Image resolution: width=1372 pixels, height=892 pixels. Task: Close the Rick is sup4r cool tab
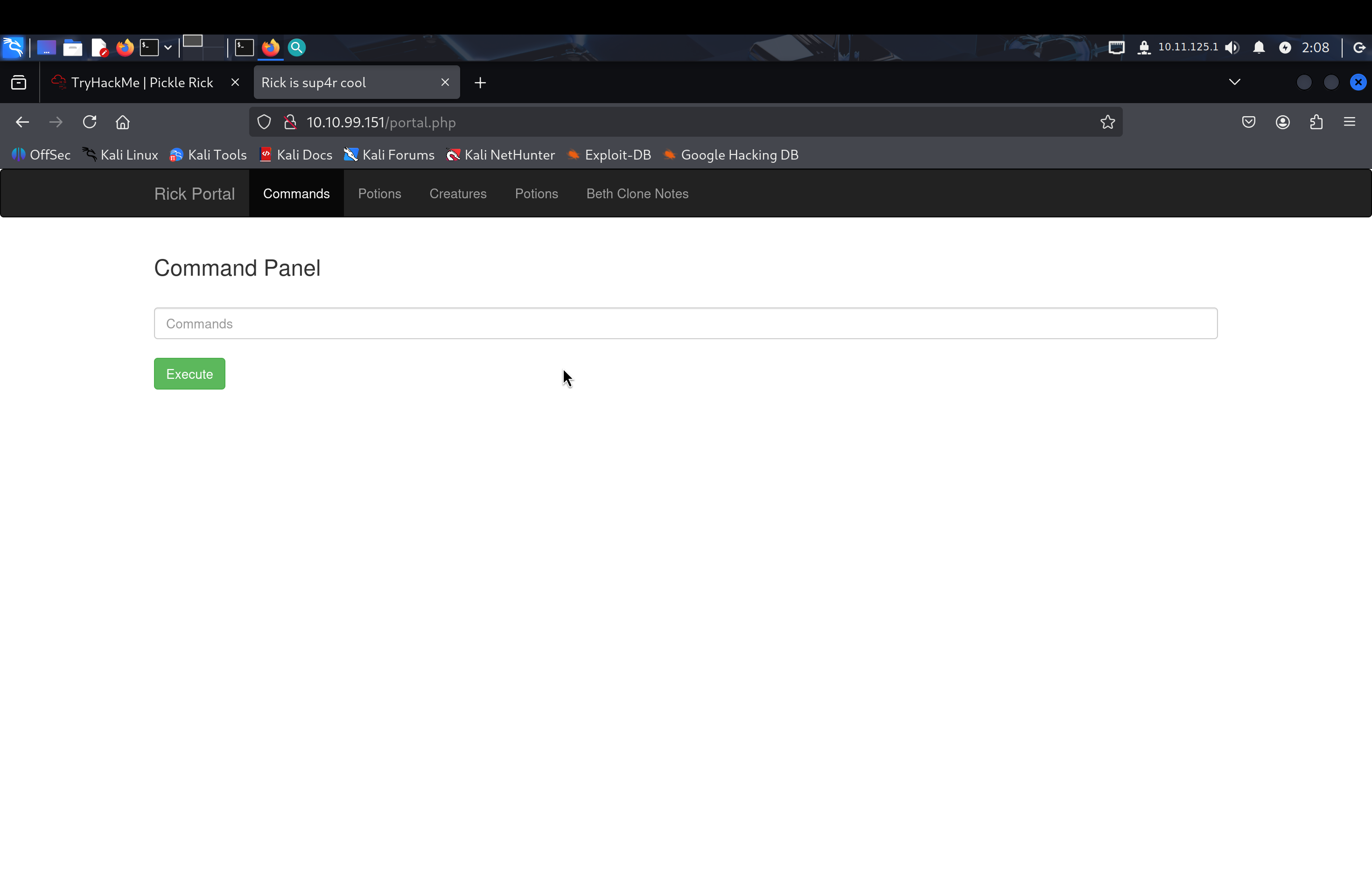[445, 83]
